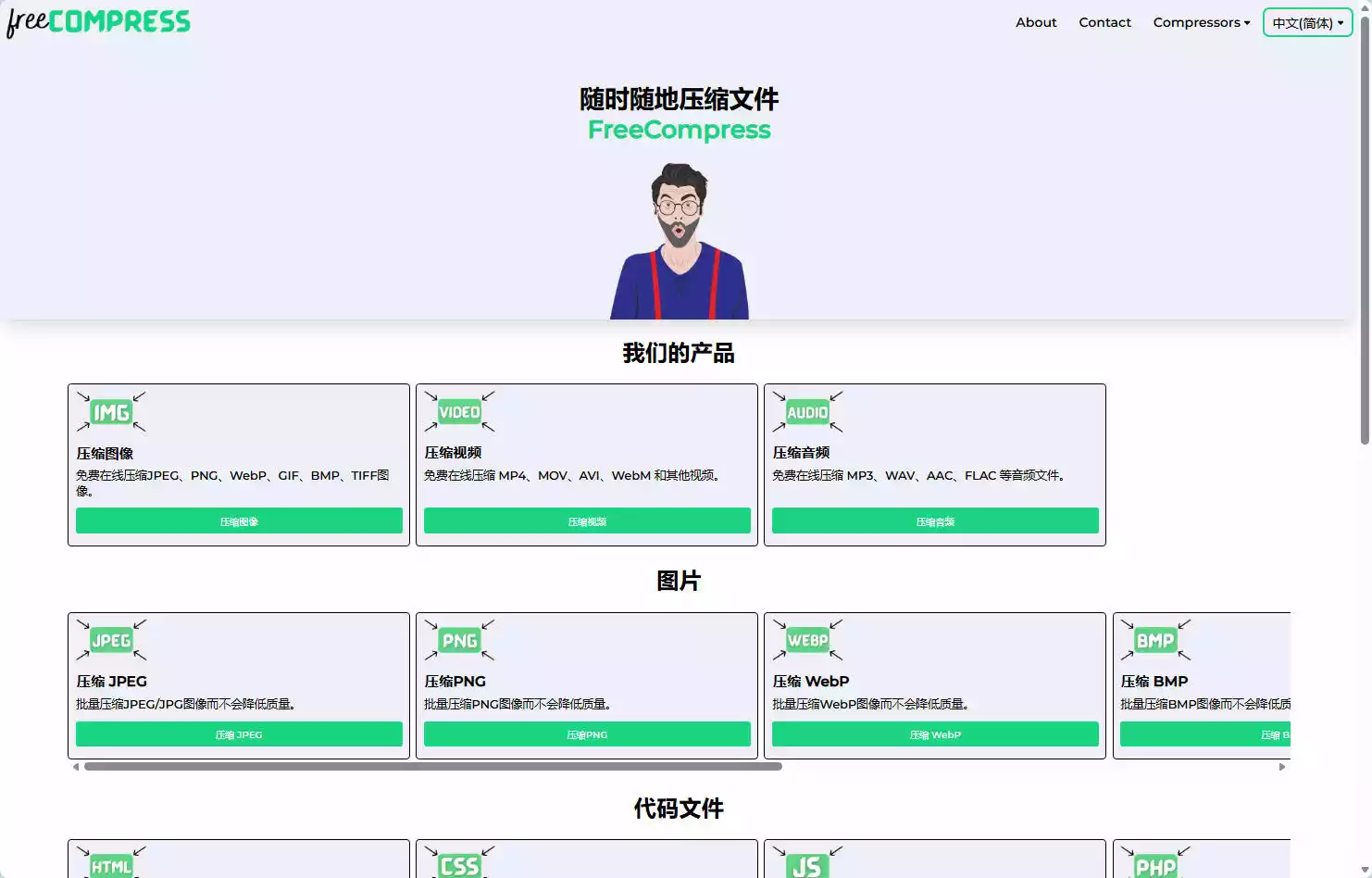Open the Contact page

[1104, 22]
